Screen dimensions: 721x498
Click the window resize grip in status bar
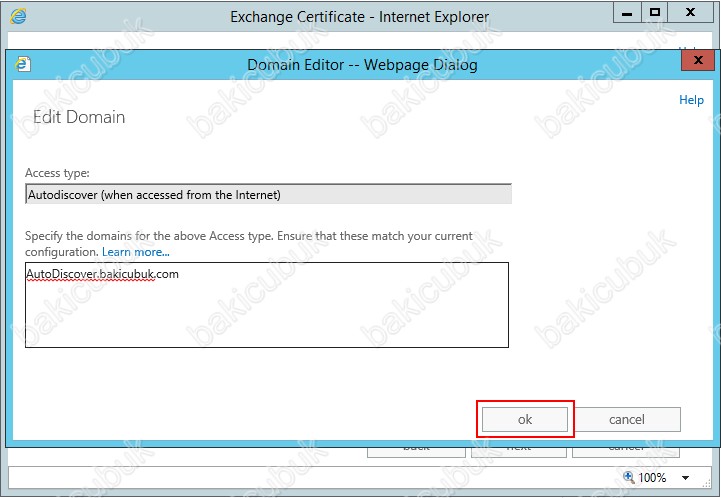click(x=707, y=483)
